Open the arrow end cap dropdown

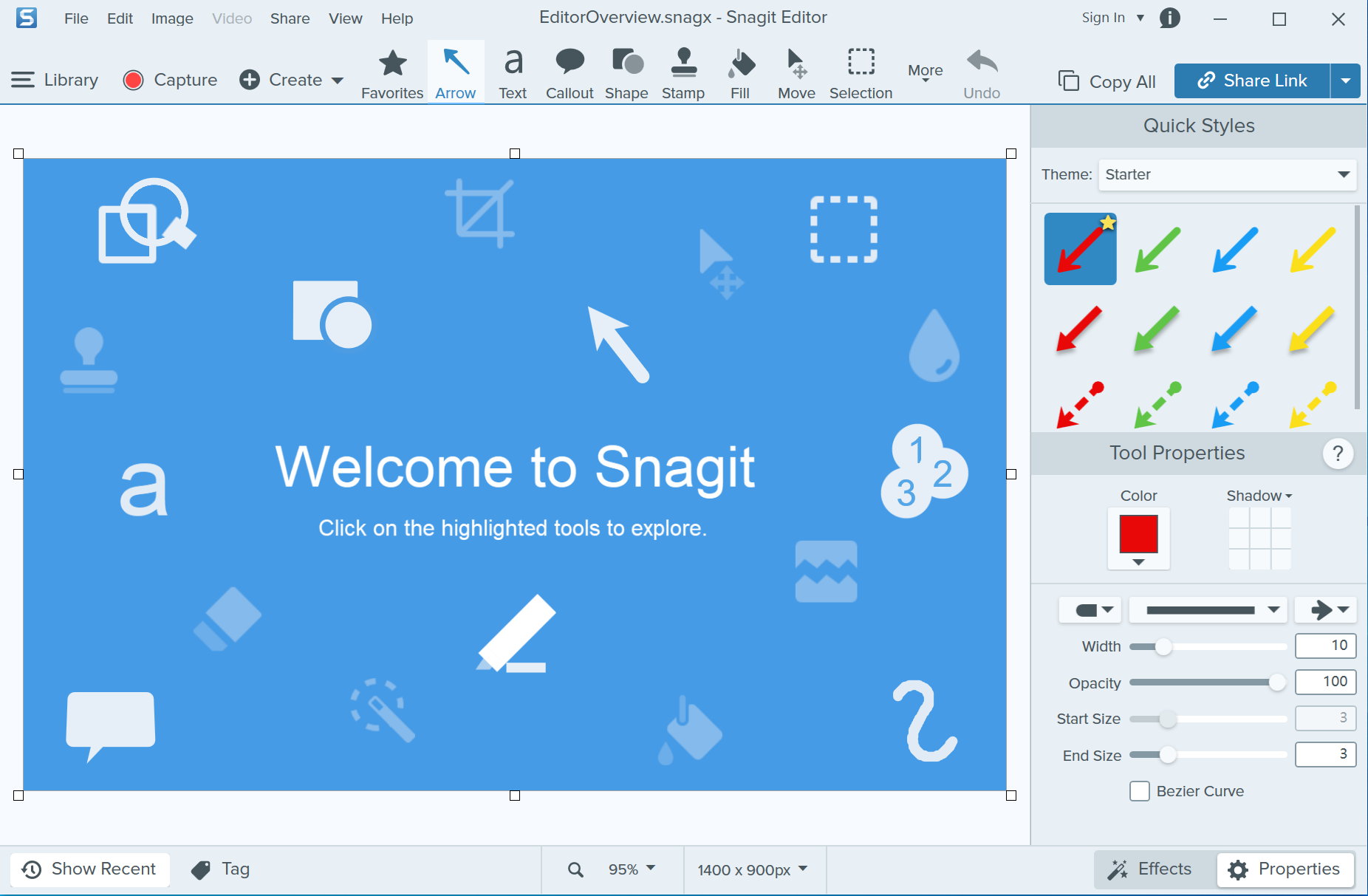pos(1327,610)
